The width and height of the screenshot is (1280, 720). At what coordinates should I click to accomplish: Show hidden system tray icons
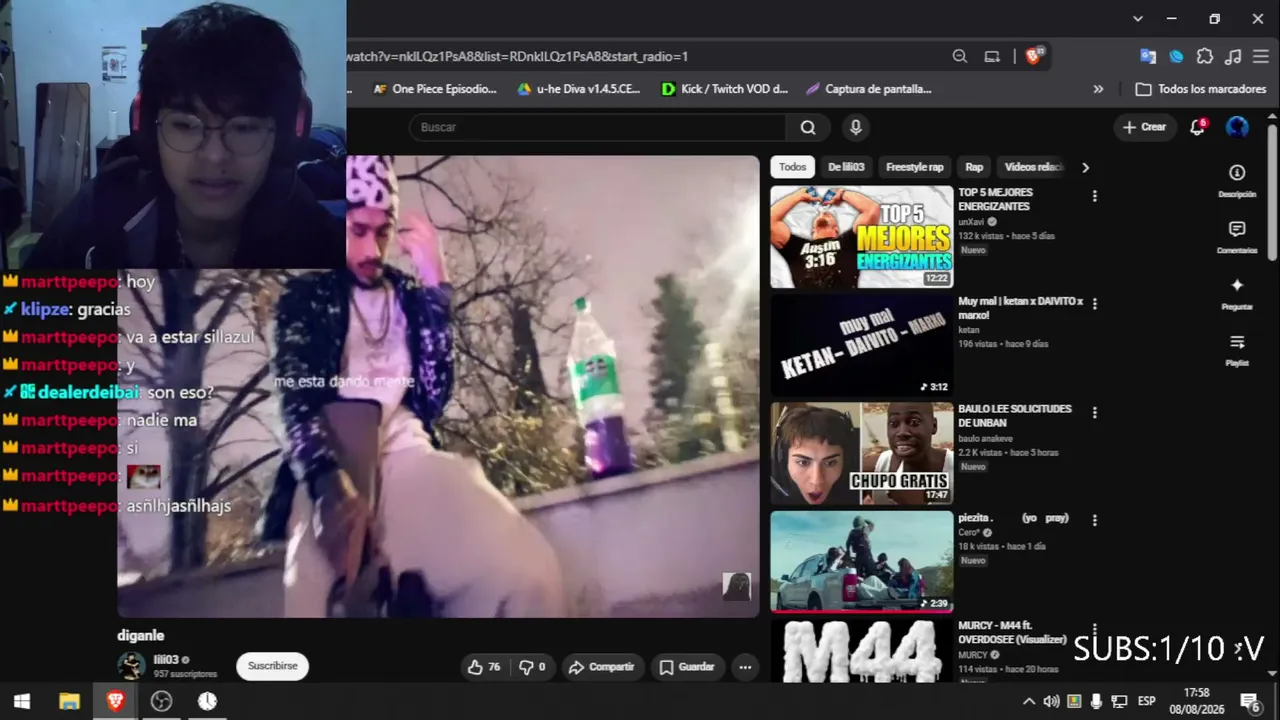[x=1028, y=701]
